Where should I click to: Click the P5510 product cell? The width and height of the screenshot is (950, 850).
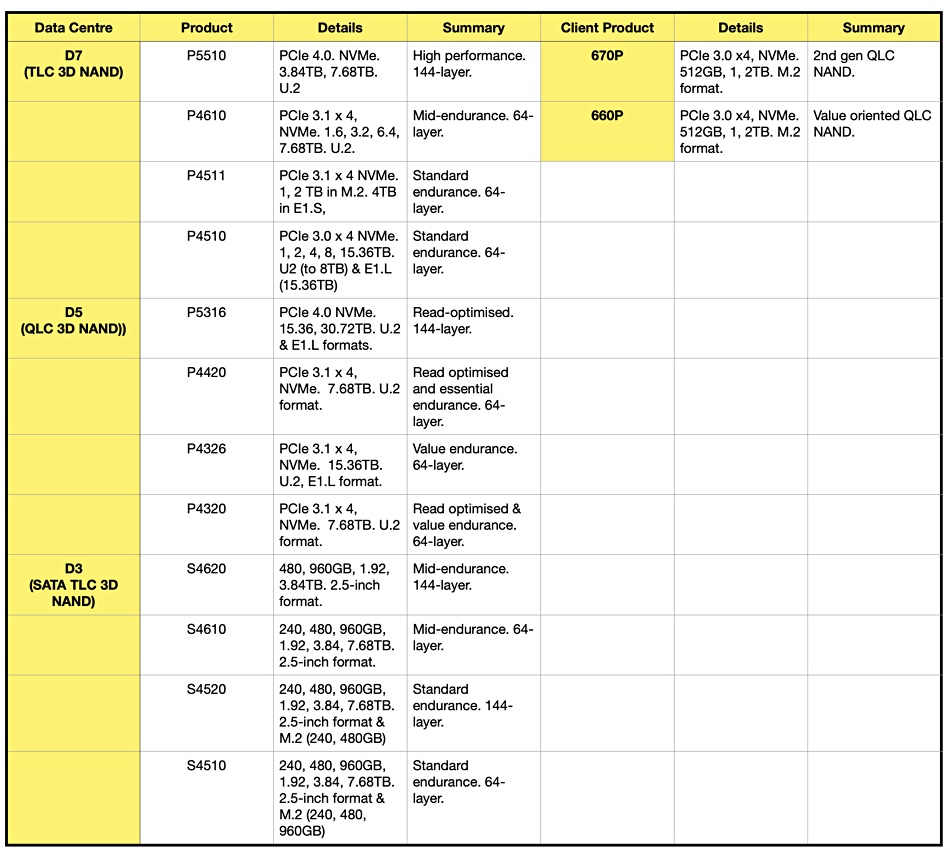207,71
